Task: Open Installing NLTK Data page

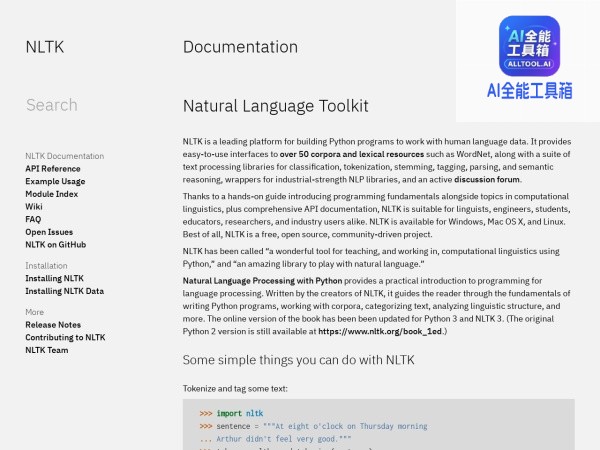Action: [x=65, y=291]
